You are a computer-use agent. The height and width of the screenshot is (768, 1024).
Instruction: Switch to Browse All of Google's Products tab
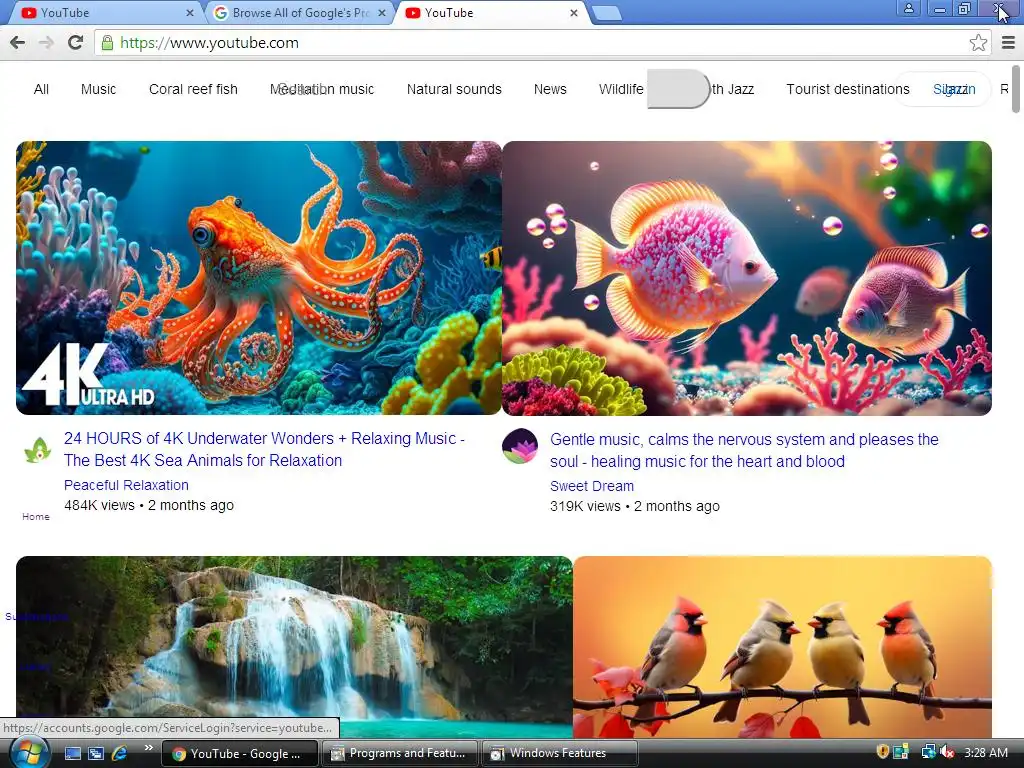coord(300,12)
